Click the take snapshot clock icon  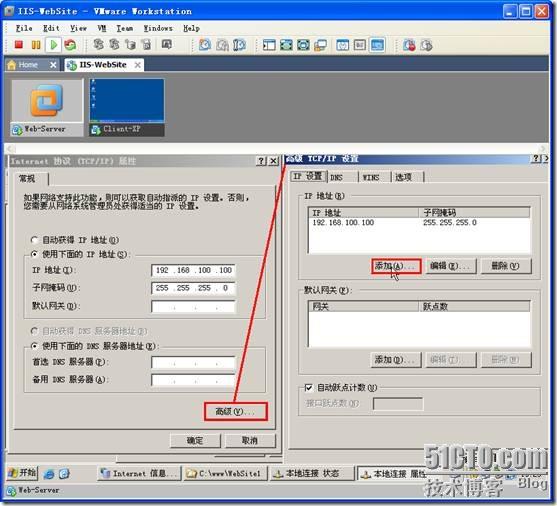205,45
